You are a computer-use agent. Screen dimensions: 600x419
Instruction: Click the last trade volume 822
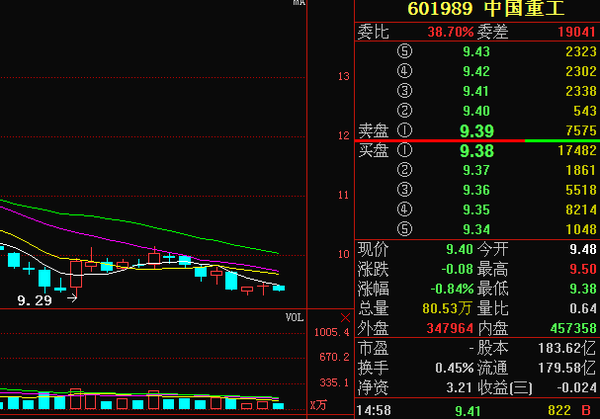pos(559,411)
